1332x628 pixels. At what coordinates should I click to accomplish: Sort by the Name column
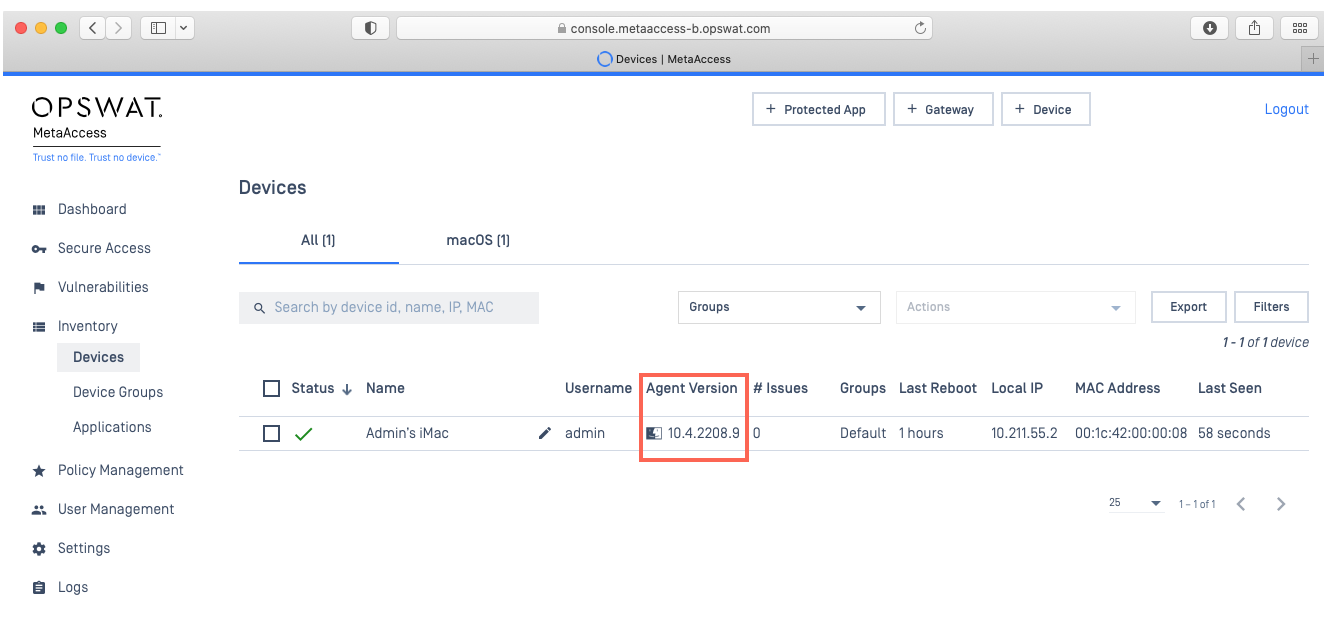pyautogui.click(x=385, y=388)
